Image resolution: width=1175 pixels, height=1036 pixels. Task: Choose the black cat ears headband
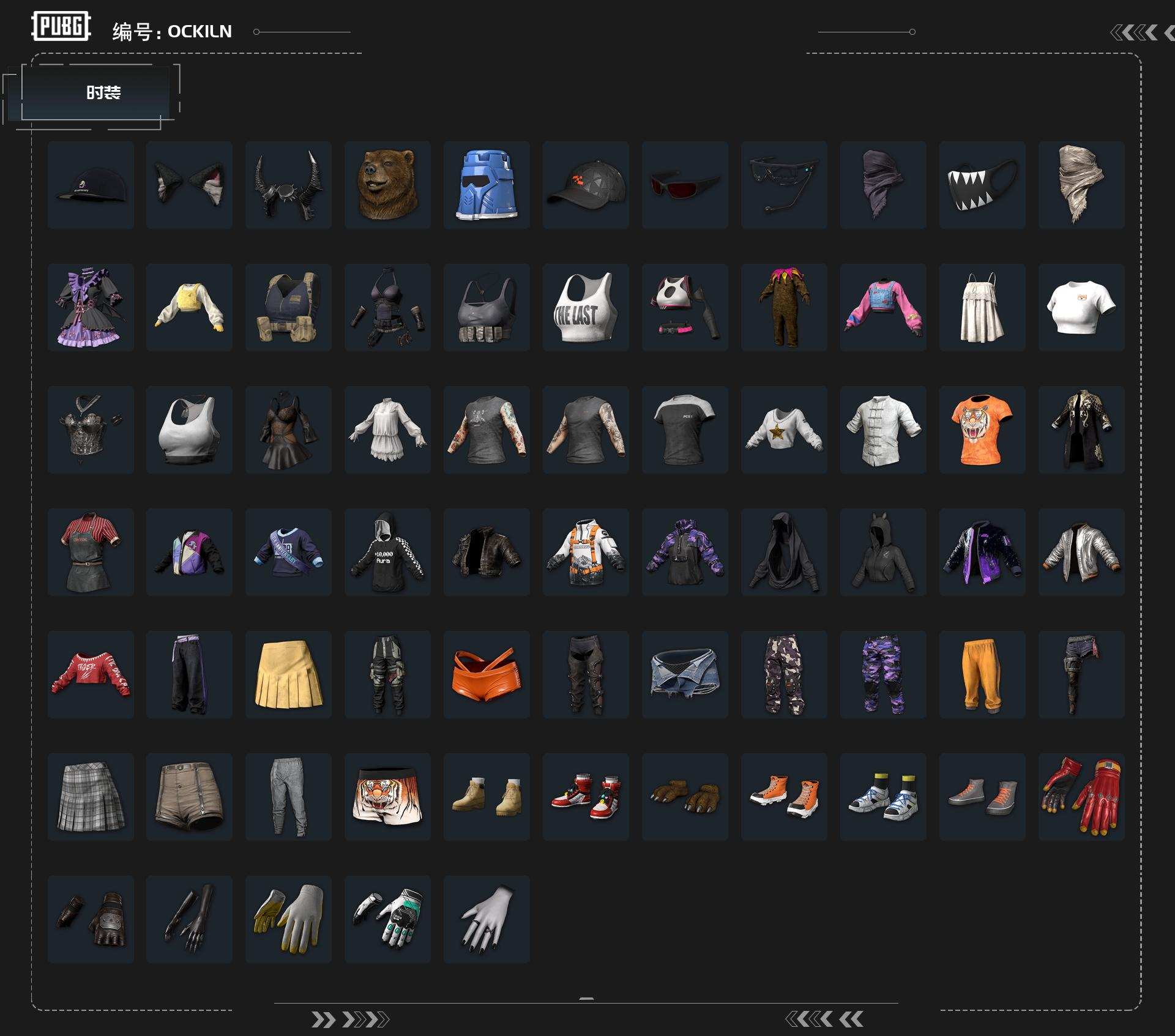pos(189,185)
